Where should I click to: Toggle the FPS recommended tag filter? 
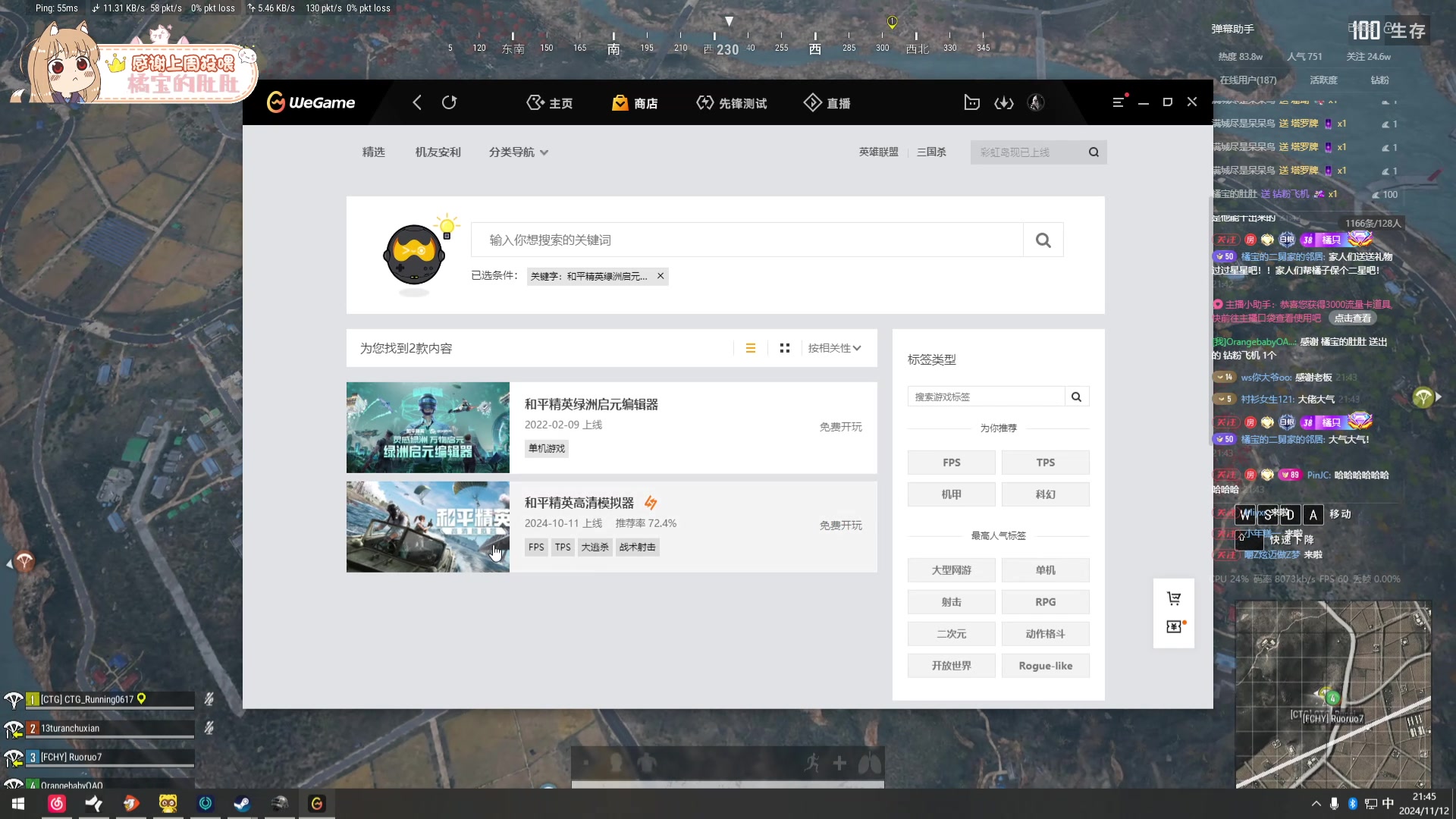click(x=951, y=462)
